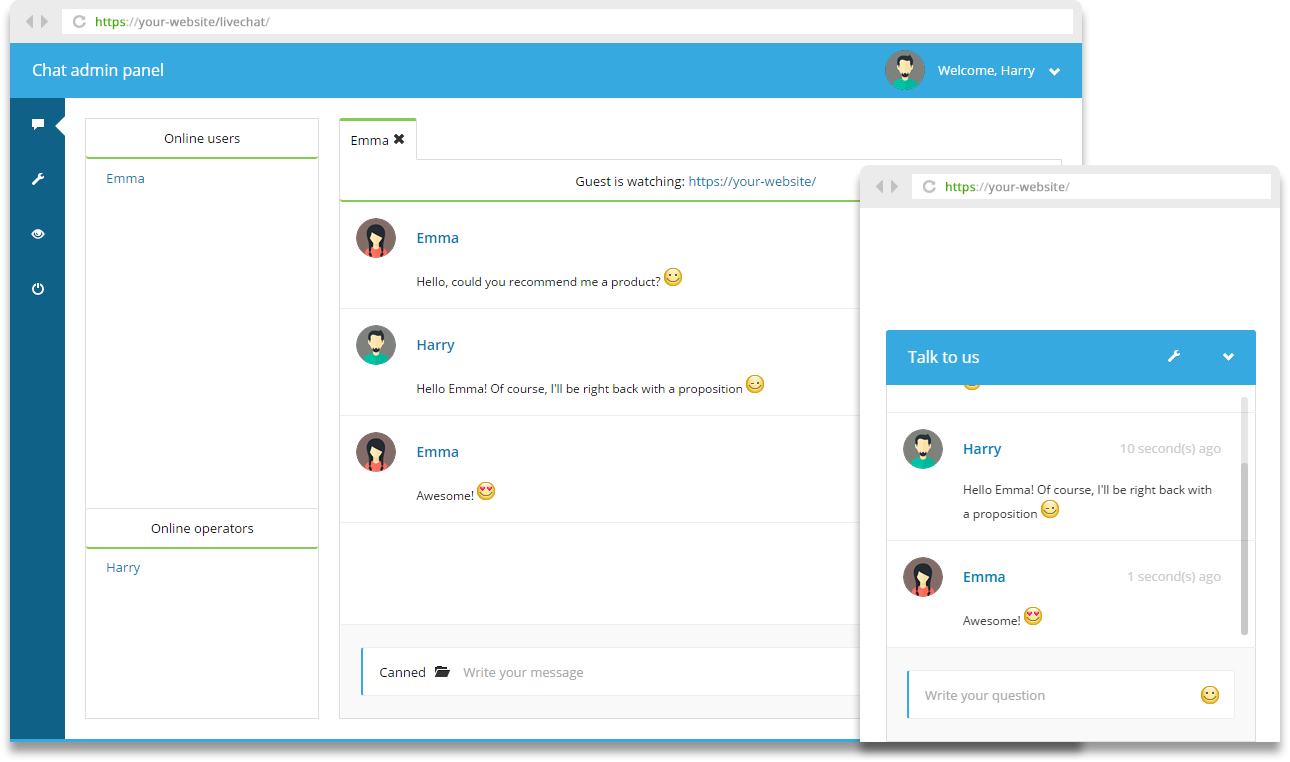The height and width of the screenshot is (762, 1290).
Task: Open the widget minimize chevron dropdown
Action: click(1228, 356)
